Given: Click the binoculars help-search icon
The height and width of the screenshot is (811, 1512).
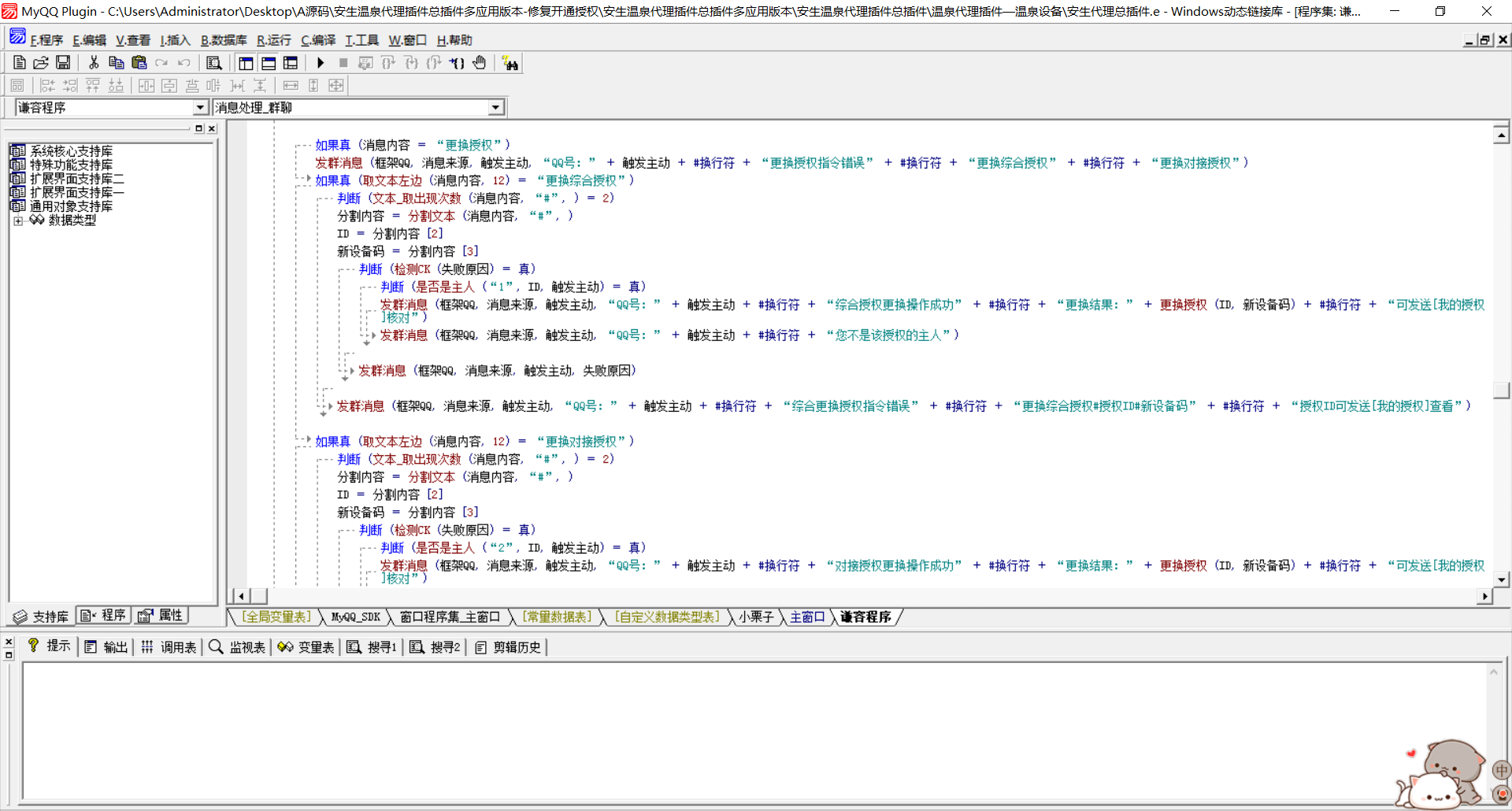Looking at the screenshot, I should coord(510,64).
